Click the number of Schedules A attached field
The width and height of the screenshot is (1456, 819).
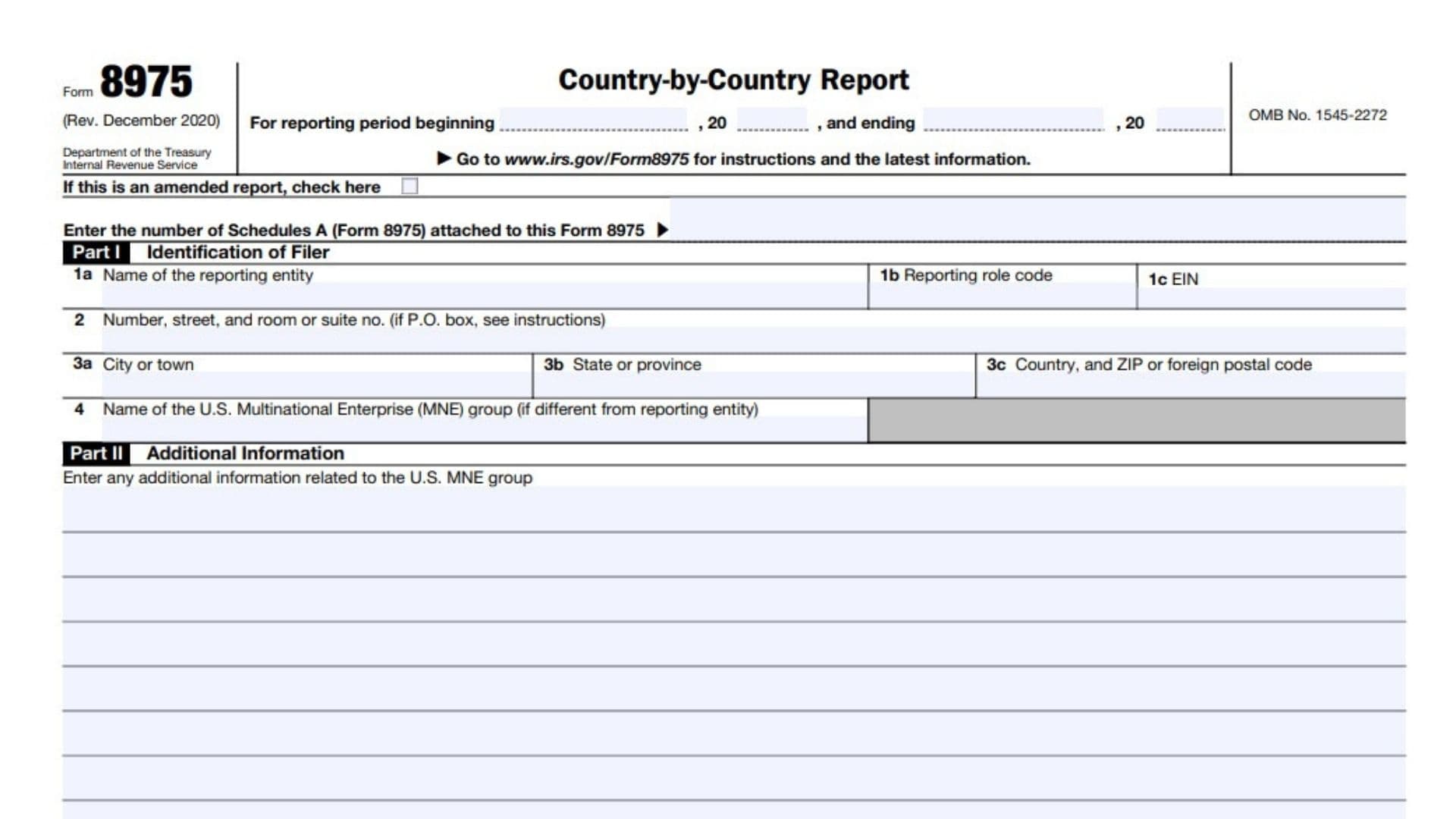(x=1037, y=221)
